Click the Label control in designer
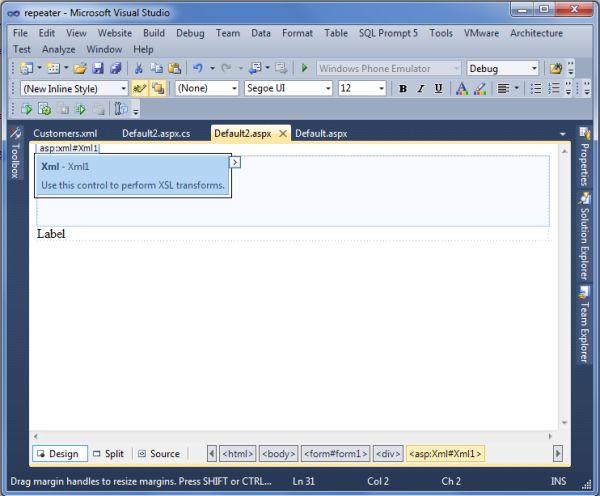 tap(51, 234)
